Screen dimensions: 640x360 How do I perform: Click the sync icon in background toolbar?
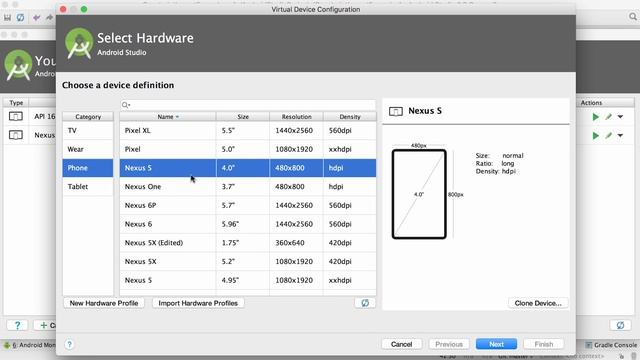20,18
